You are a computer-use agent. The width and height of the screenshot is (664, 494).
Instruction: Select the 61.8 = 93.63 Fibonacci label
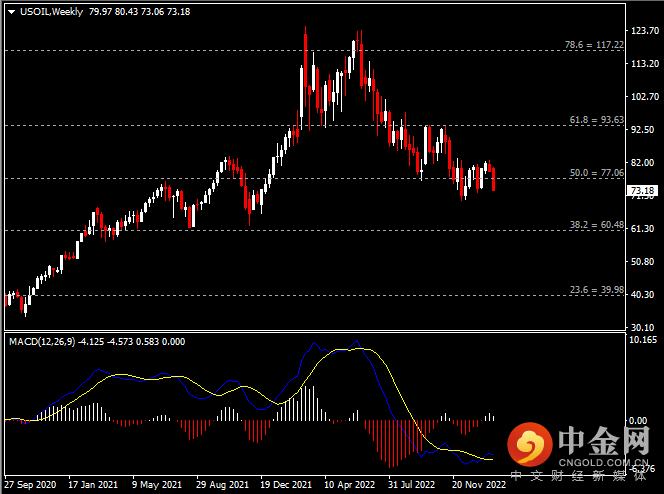click(597, 120)
